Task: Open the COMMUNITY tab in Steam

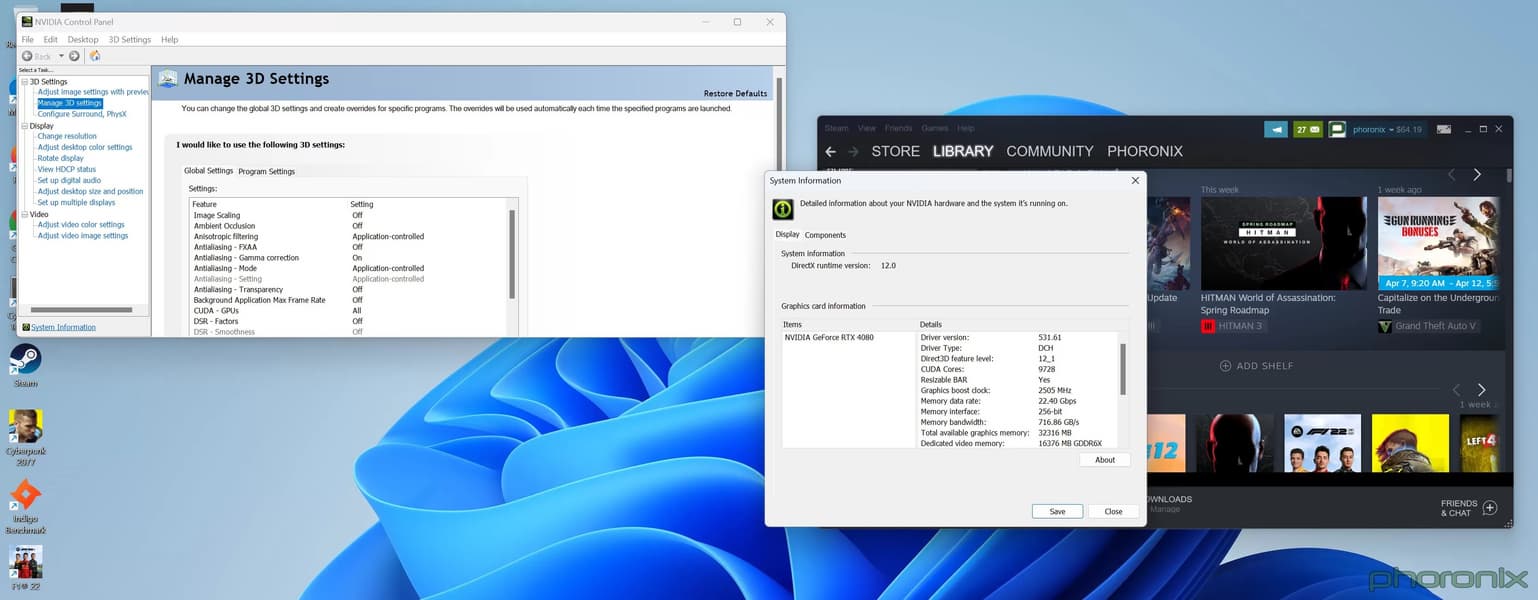Action: click(1050, 151)
